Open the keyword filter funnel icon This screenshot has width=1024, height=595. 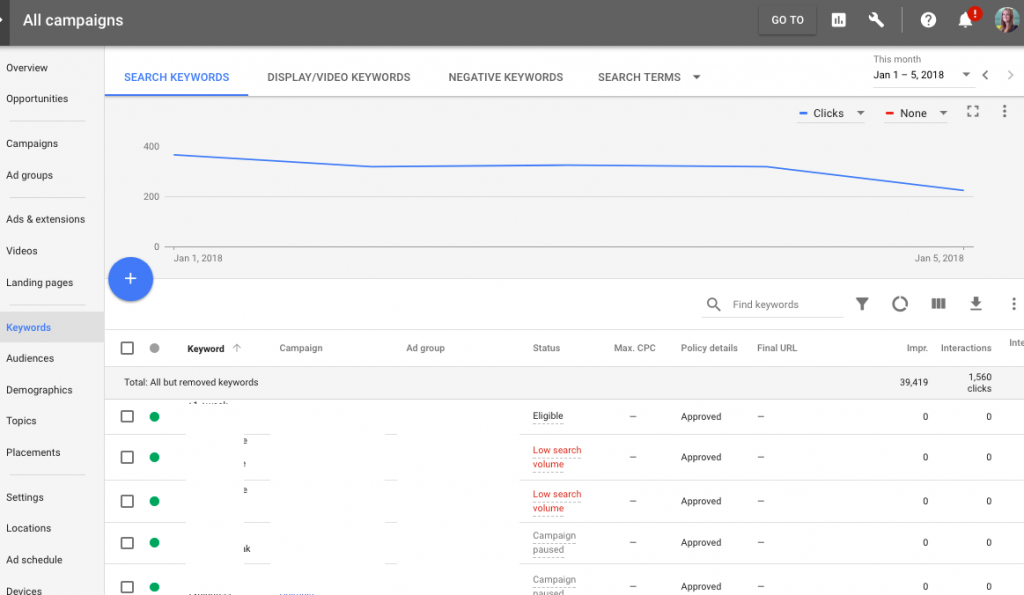pyautogui.click(x=862, y=304)
